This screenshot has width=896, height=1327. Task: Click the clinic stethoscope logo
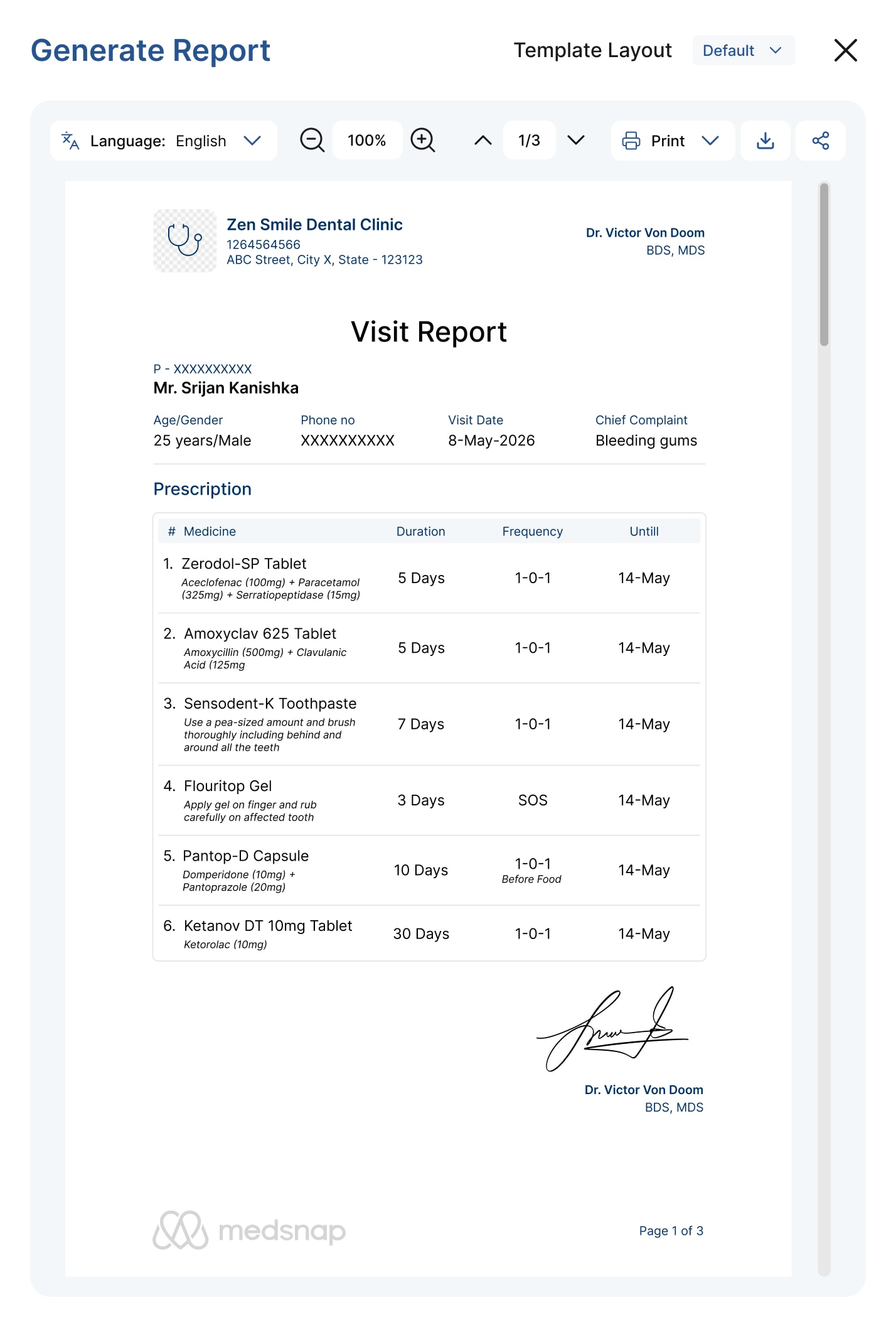click(185, 240)
